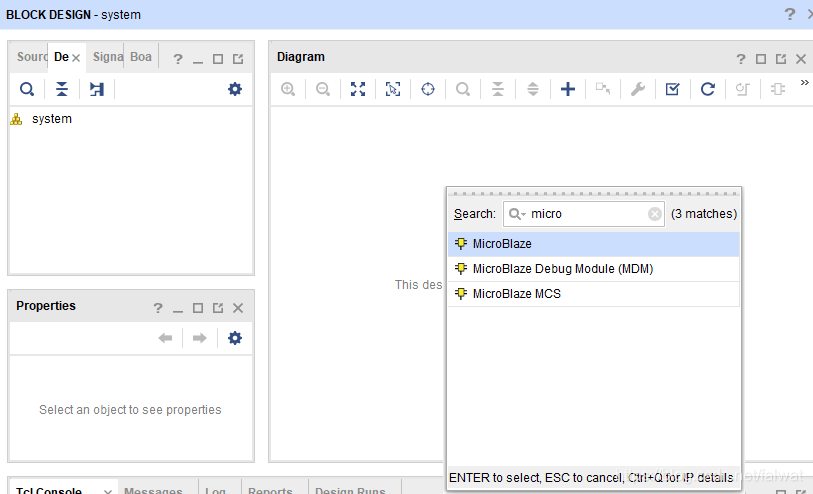Collapse all in the Design panel toolbar
Screen dimensions: 813x494
[x=62, y=89]
